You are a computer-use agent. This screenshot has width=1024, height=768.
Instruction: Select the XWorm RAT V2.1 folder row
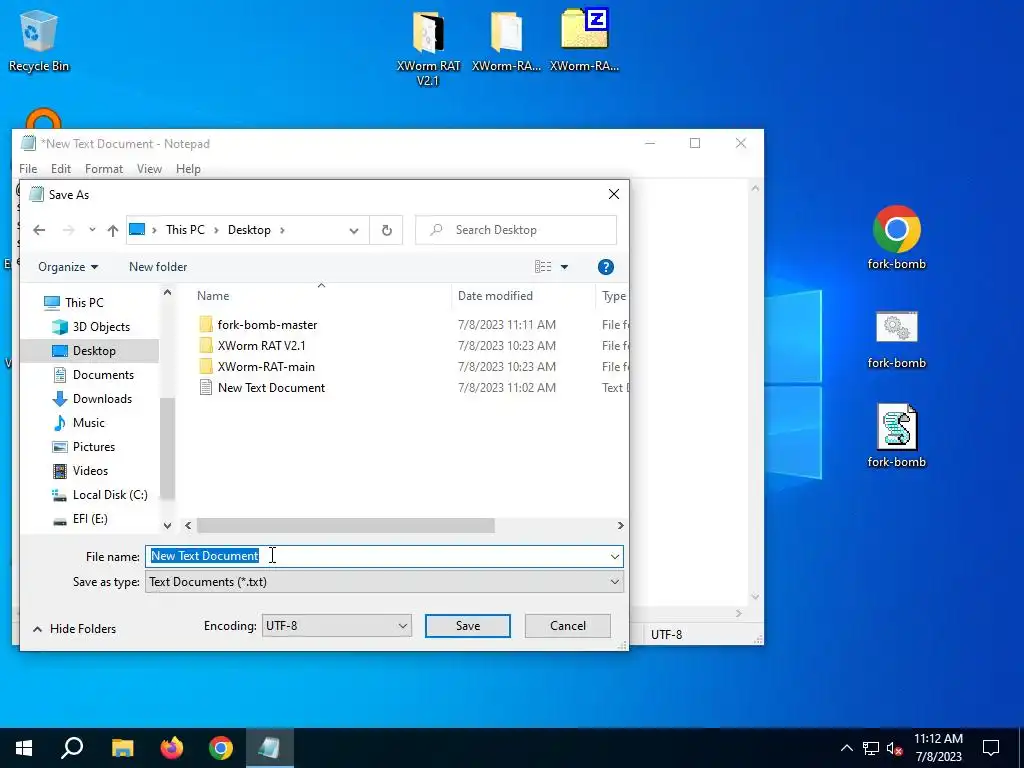261,345
